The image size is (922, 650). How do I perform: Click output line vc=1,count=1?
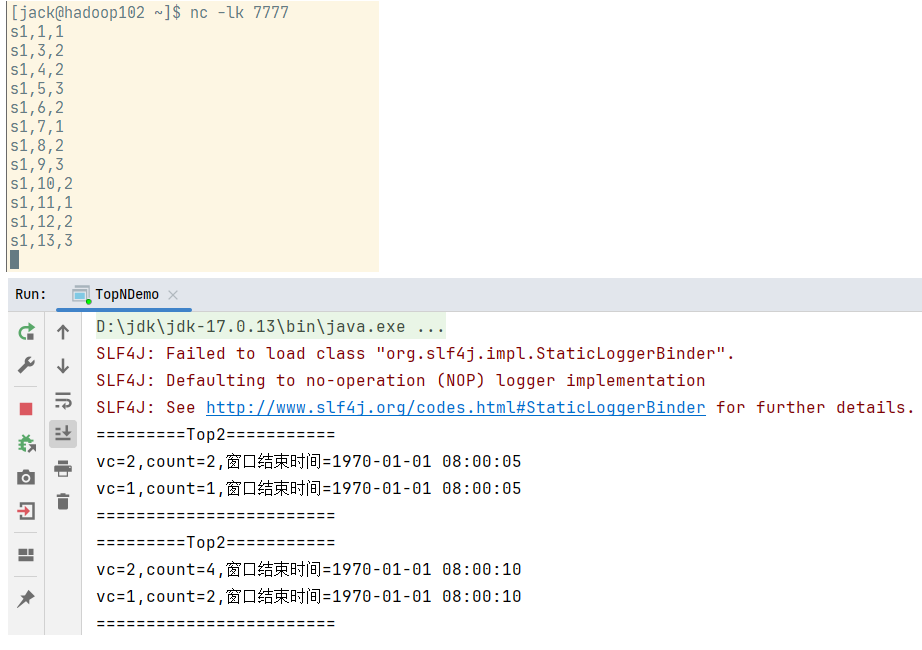point(309,488)
